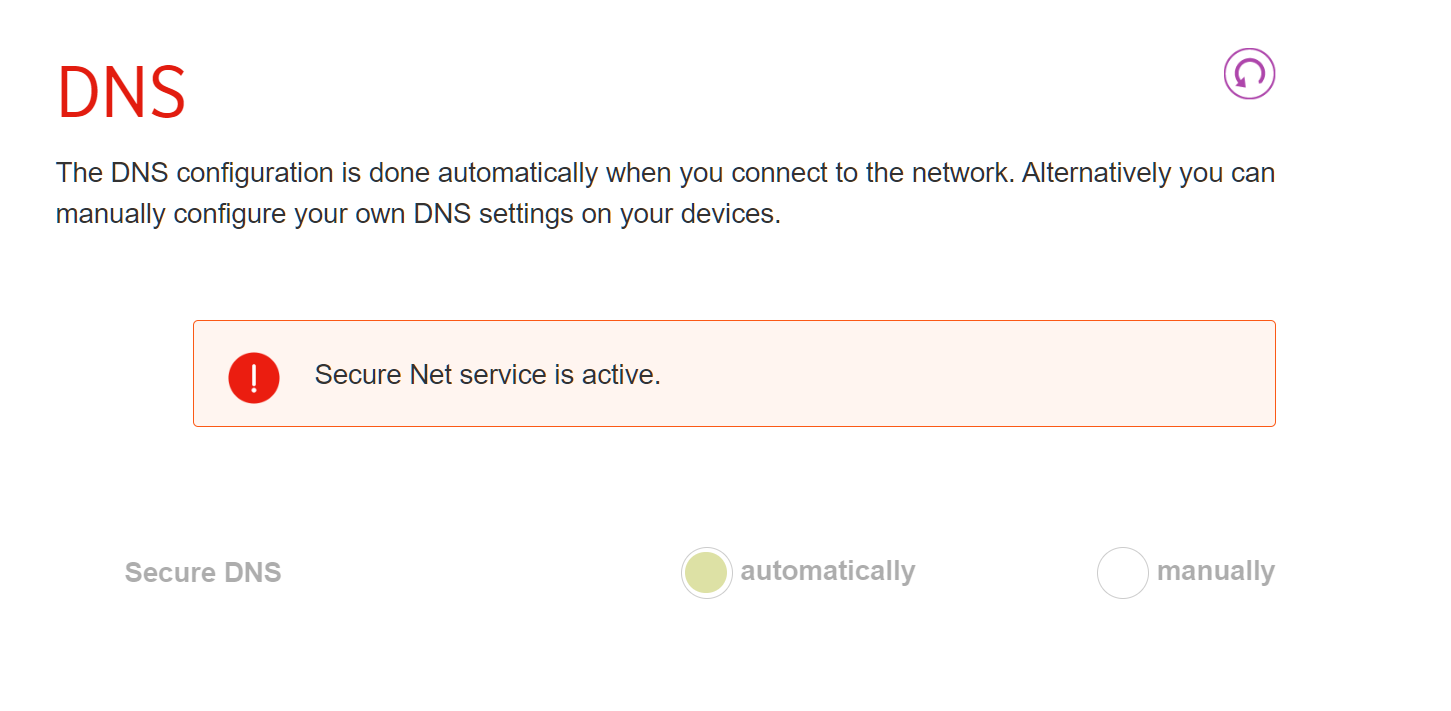Click the DNS configuration description paragraph
The width and height of the screenshot is (1451, 711).
(x=665, y=193)
